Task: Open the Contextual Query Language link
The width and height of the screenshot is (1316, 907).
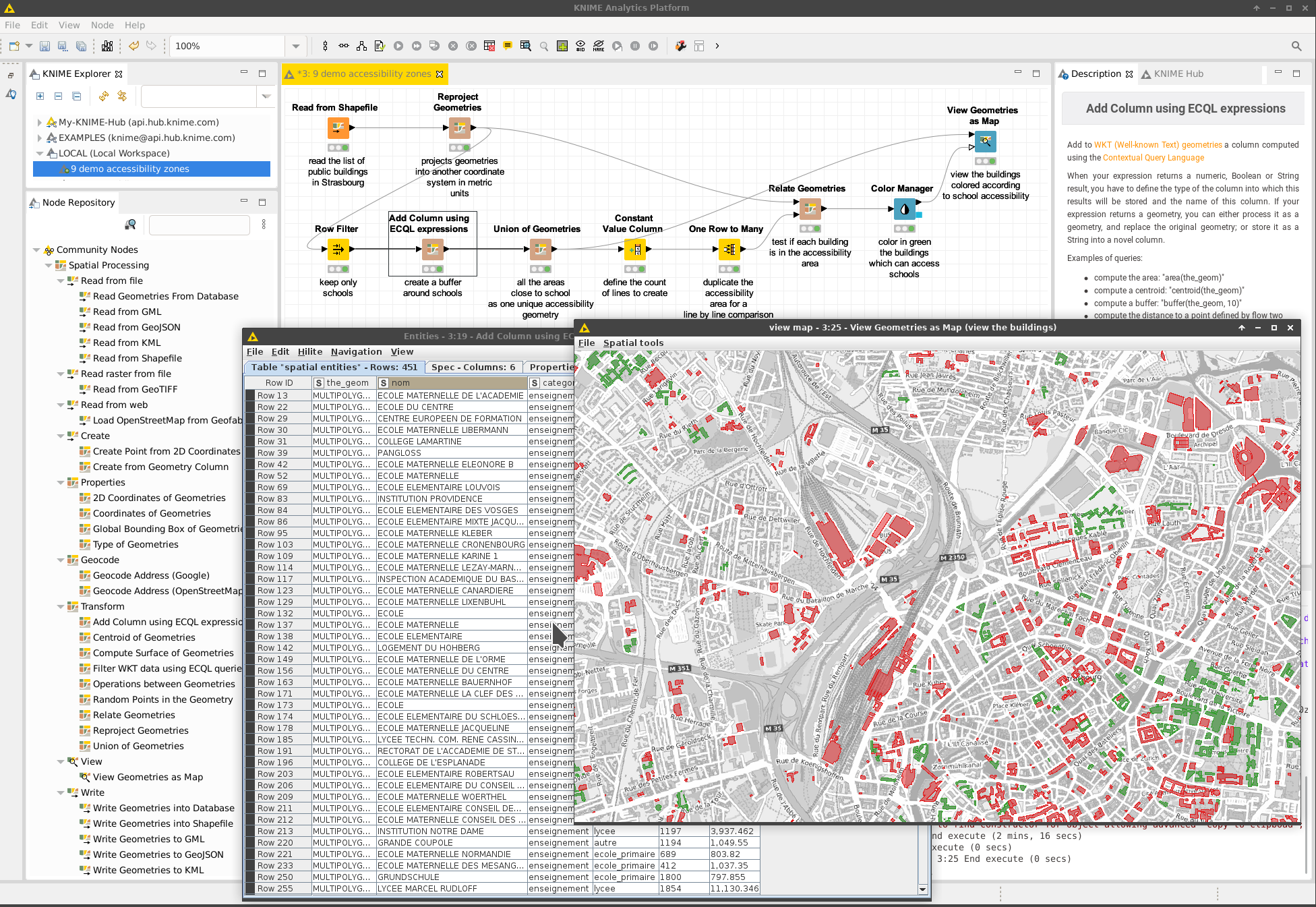Action: [1153, 158]
